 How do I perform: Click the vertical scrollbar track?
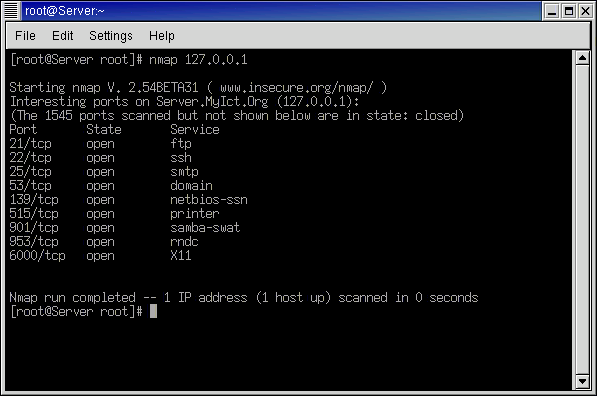[x=582, y=219]
